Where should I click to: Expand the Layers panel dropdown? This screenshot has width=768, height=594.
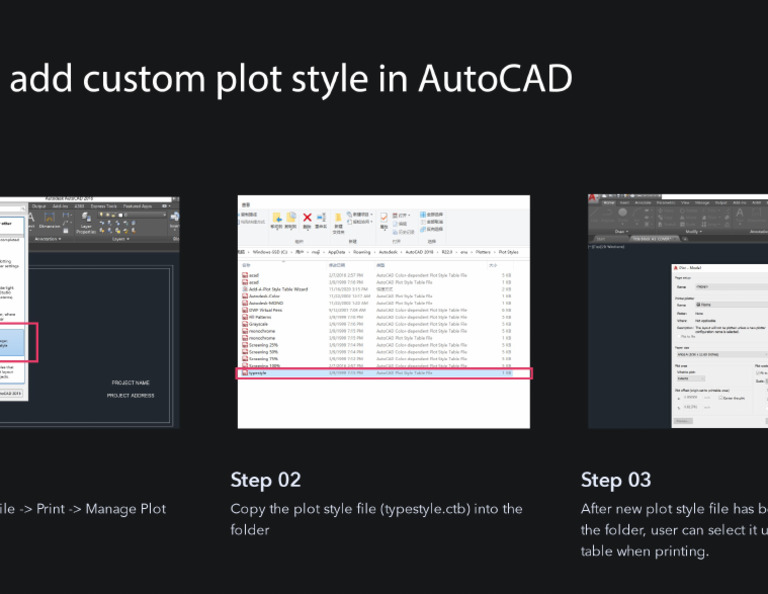pos(120,239)
